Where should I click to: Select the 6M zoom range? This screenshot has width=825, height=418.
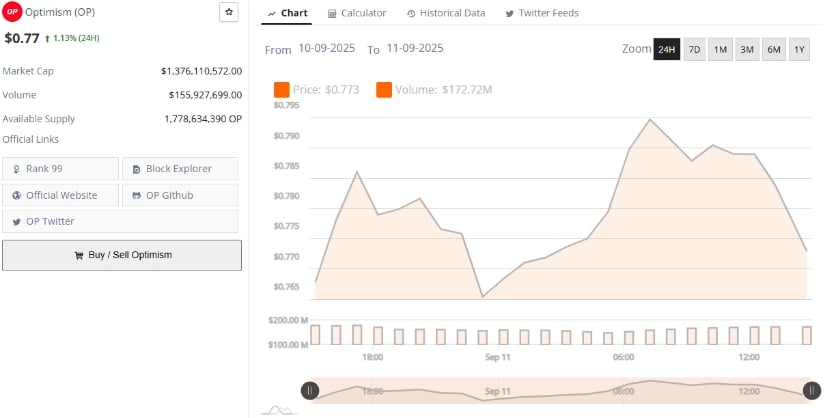[774, 49]
